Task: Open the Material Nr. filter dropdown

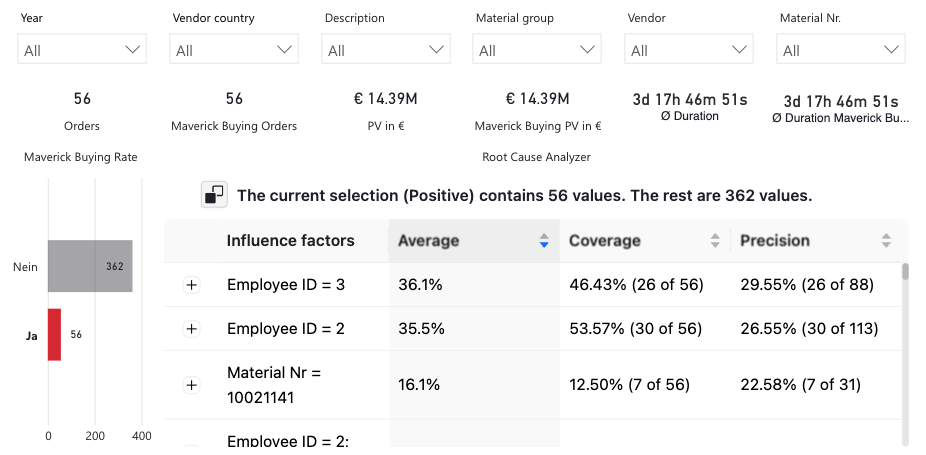Action: pyautogui.click(x=841, y=50)
